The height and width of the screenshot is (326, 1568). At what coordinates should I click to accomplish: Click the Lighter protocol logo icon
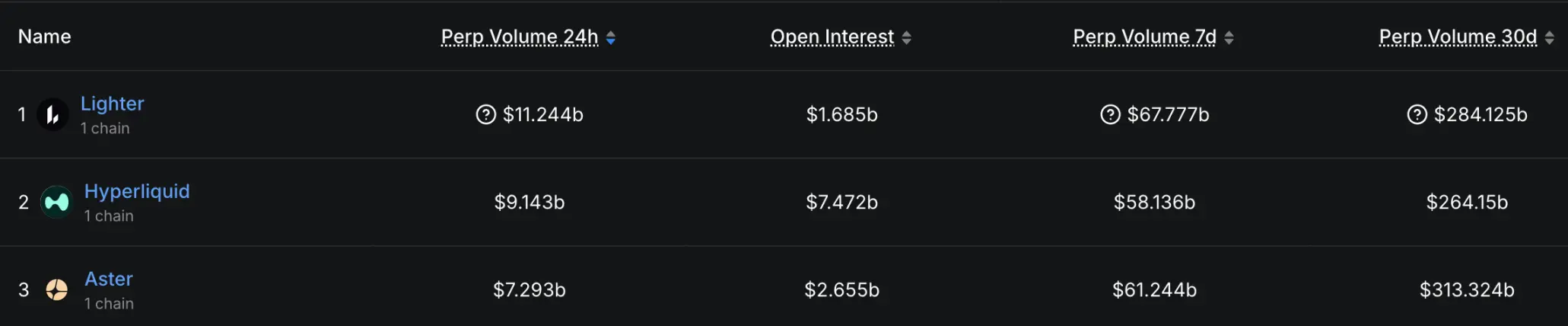pos(52,115)
